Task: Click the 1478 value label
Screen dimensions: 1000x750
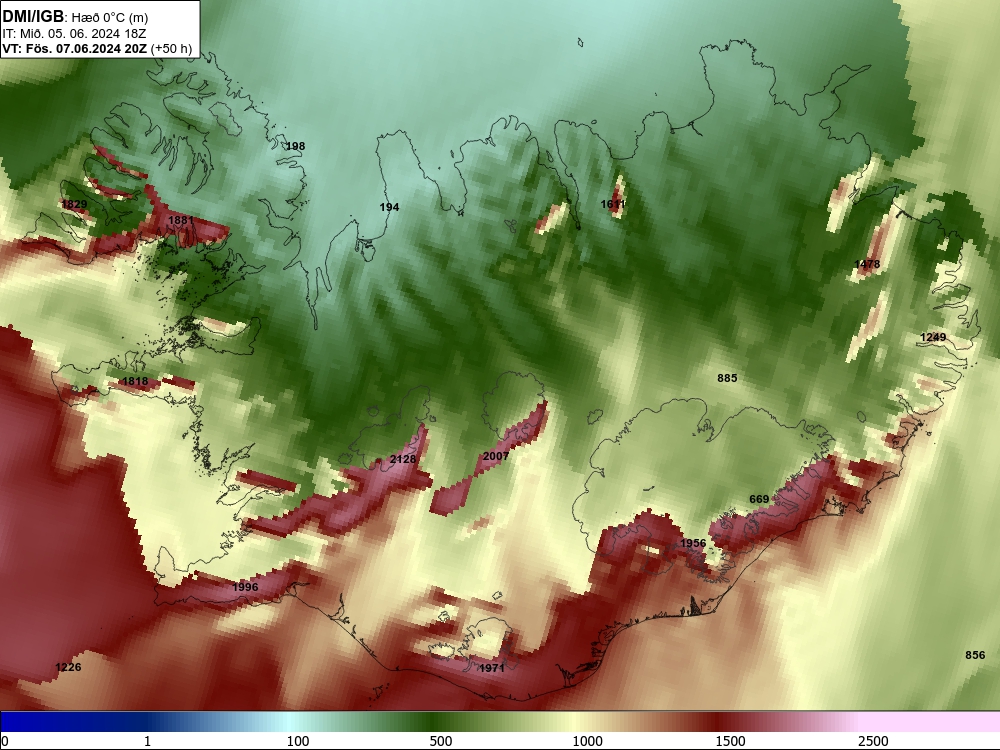Action: [x=867, y=263]
